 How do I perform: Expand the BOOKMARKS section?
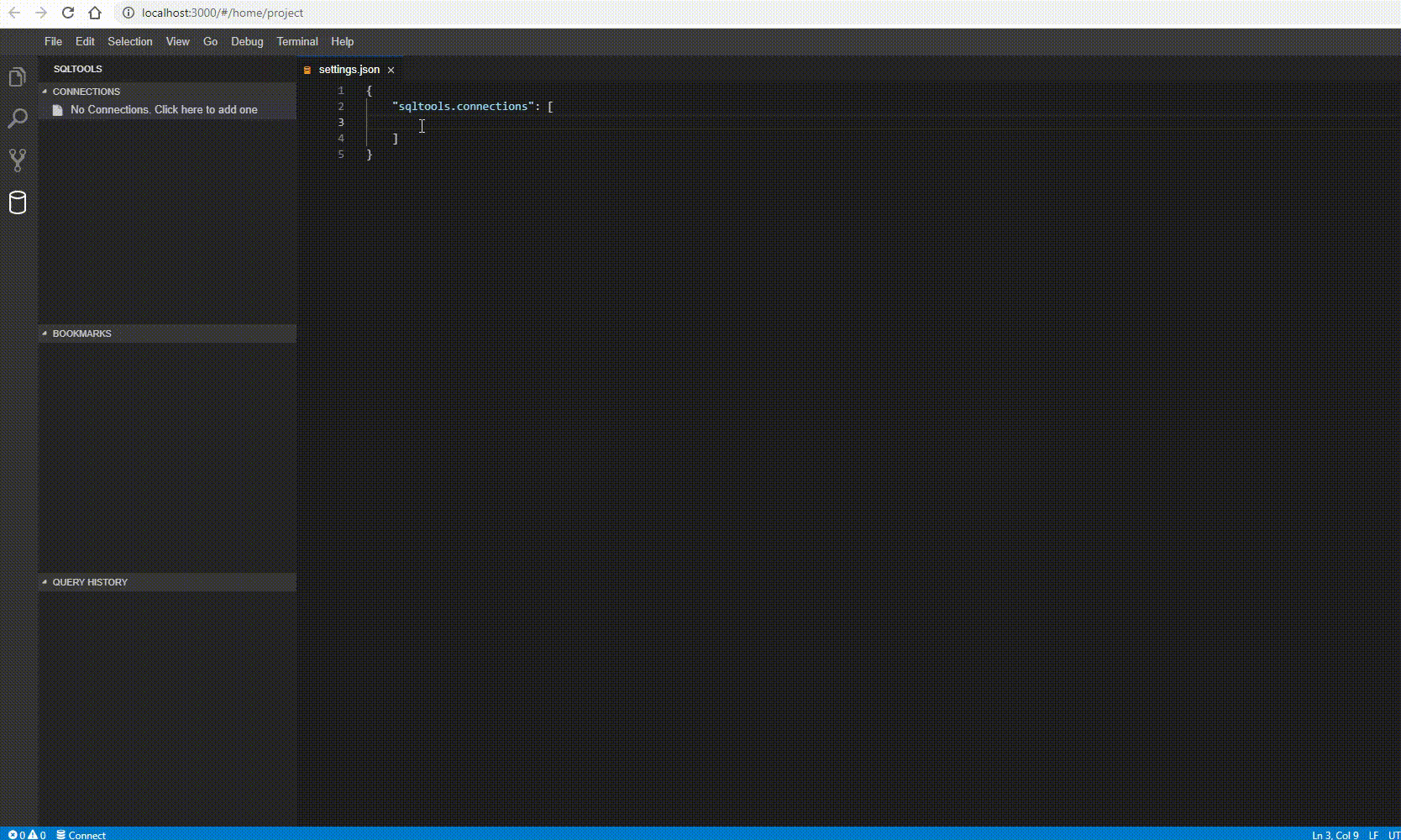tap(81, 333)
